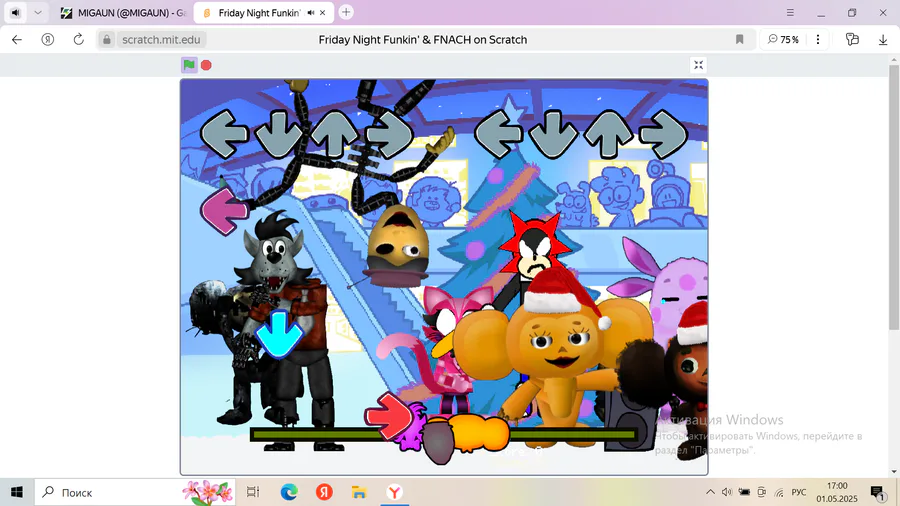Viewport: 900px width, 506px height.
Task: Open zoom level 75 % control
Action: click(783, 40)
